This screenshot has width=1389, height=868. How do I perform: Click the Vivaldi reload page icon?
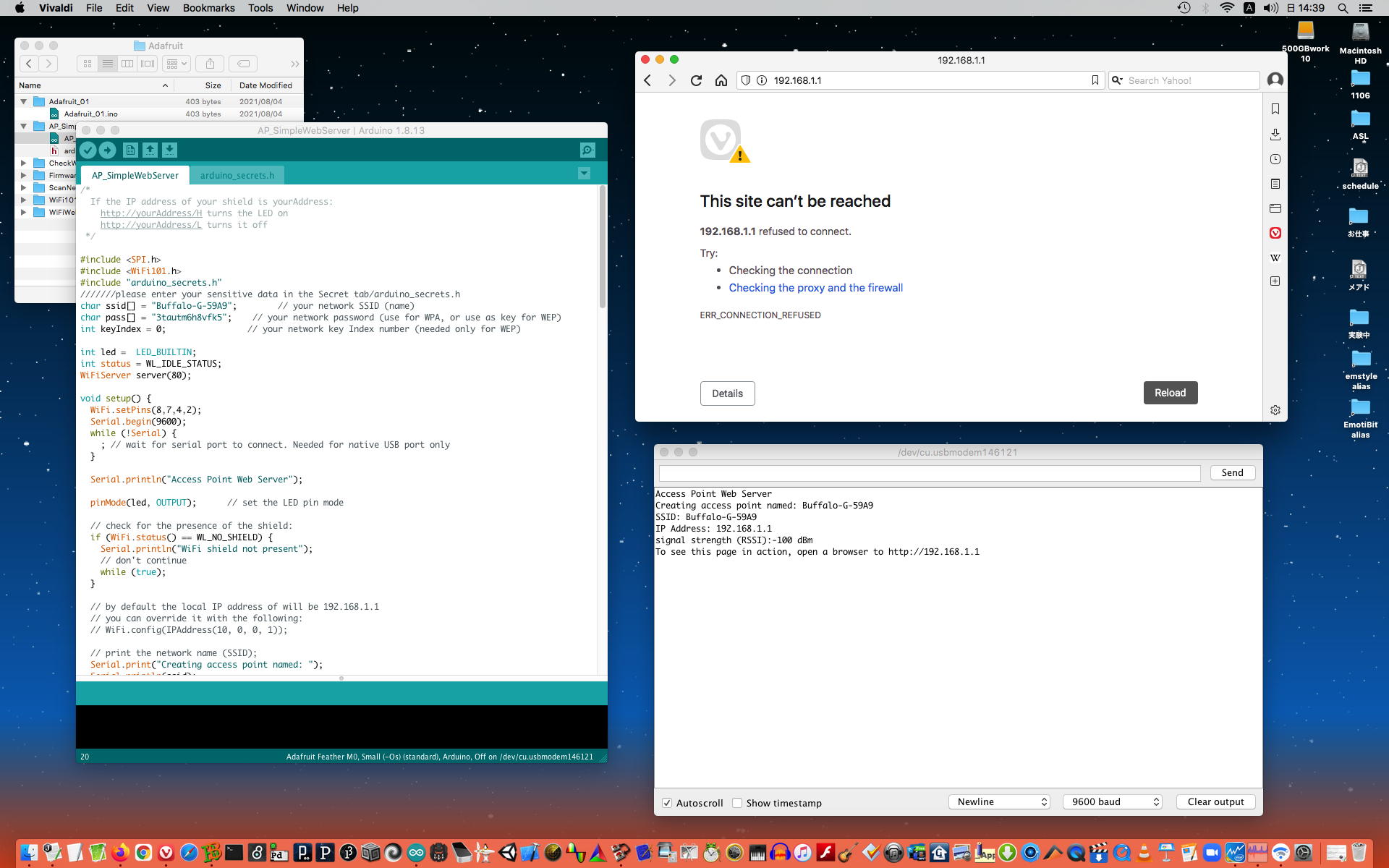pos(696,80)
